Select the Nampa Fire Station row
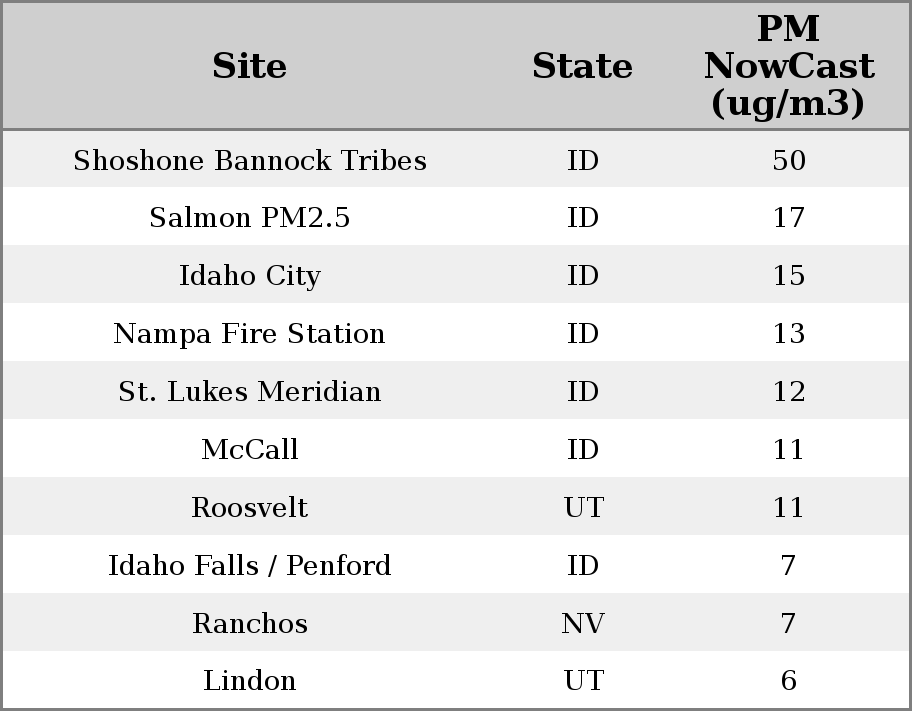This screenshot has width=912, height=711. [250, 334]
